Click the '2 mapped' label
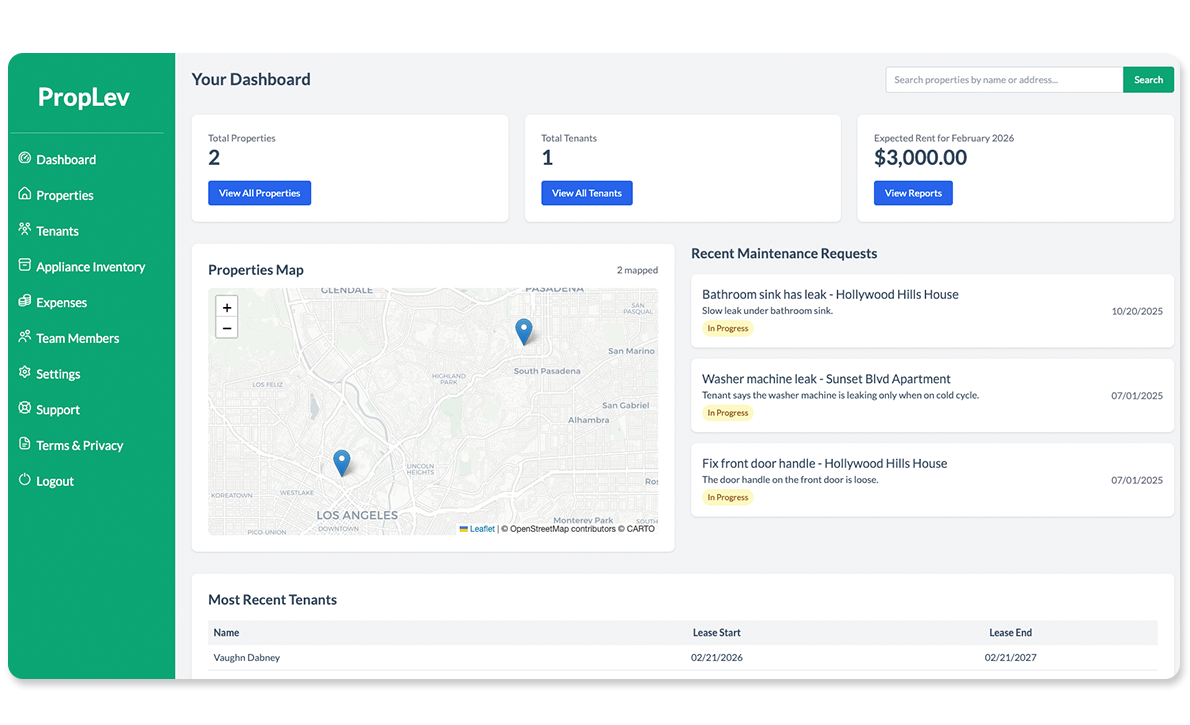The height and width of the screenshot is (725, 1190). tap(637, 270)
